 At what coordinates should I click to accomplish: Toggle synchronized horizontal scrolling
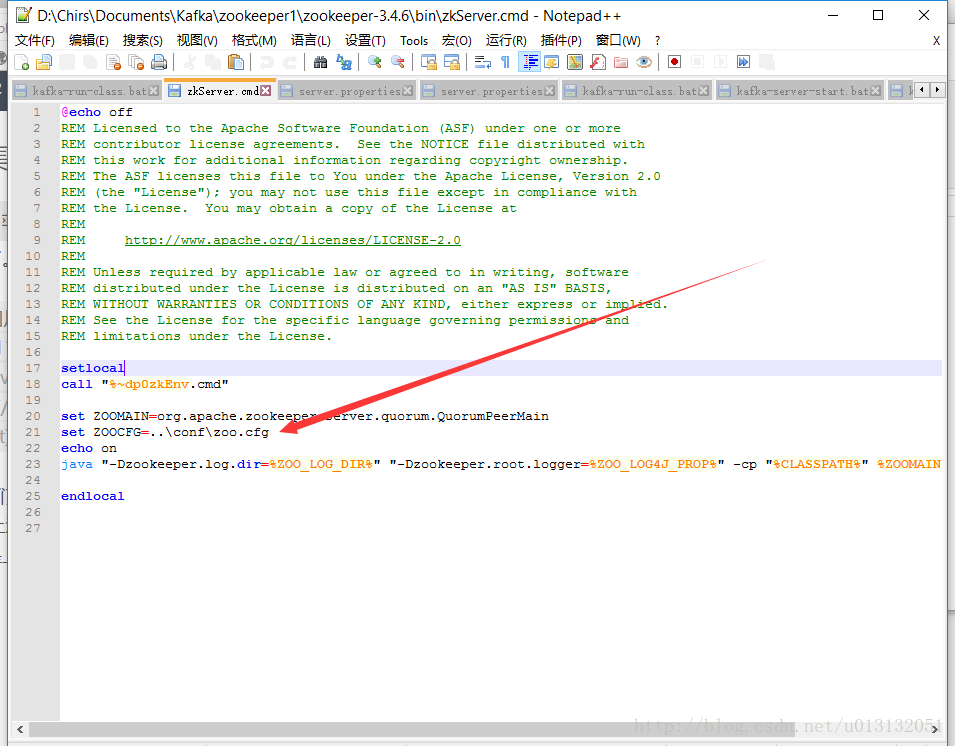[x=452, y=62]
